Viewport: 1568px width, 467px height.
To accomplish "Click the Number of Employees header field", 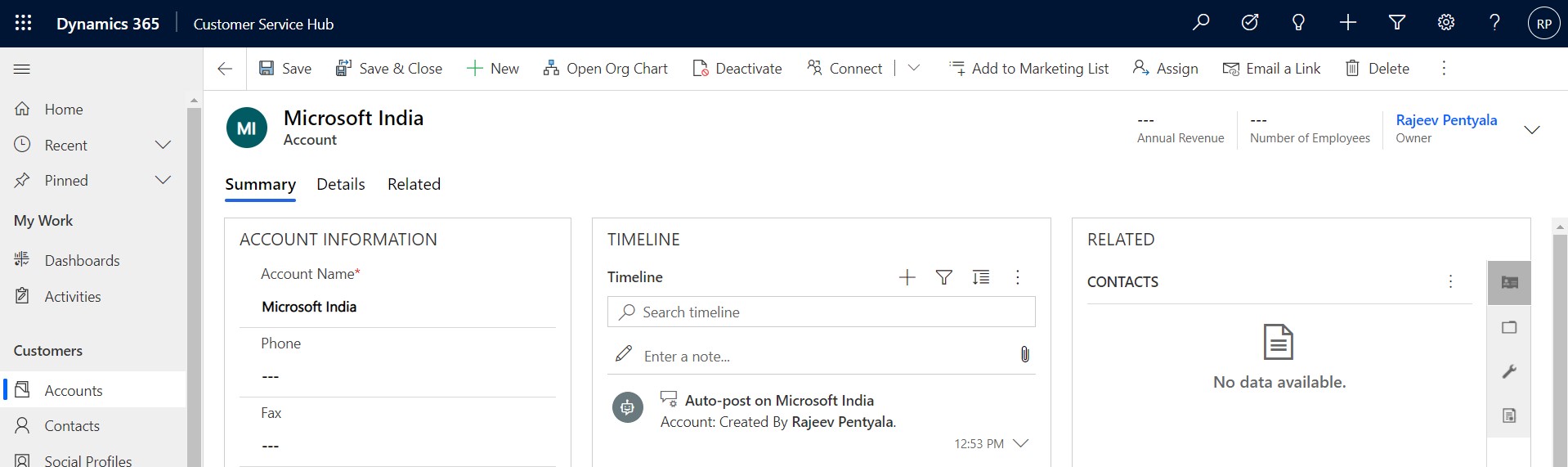I will tap(1310, 129).
